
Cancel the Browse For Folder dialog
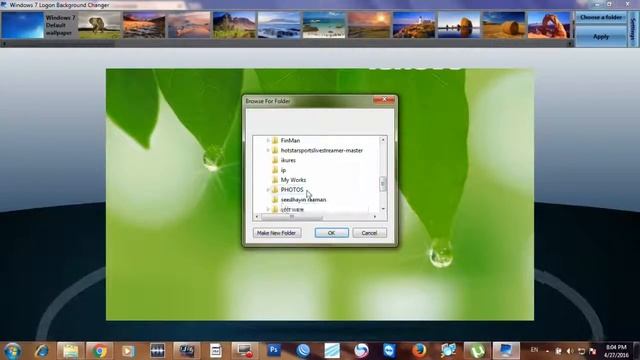point(369,233)
